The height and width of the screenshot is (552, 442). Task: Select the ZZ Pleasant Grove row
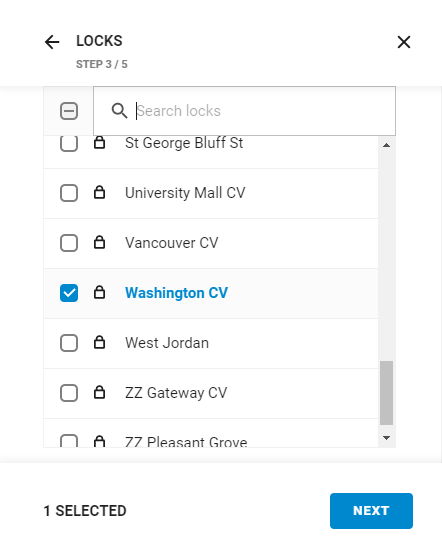pos(211,433)
